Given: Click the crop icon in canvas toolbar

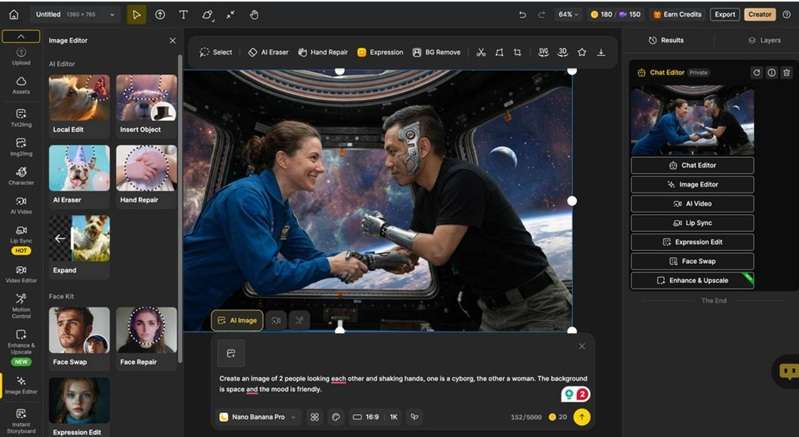Looking at the screenshot, I should [518, 52].
